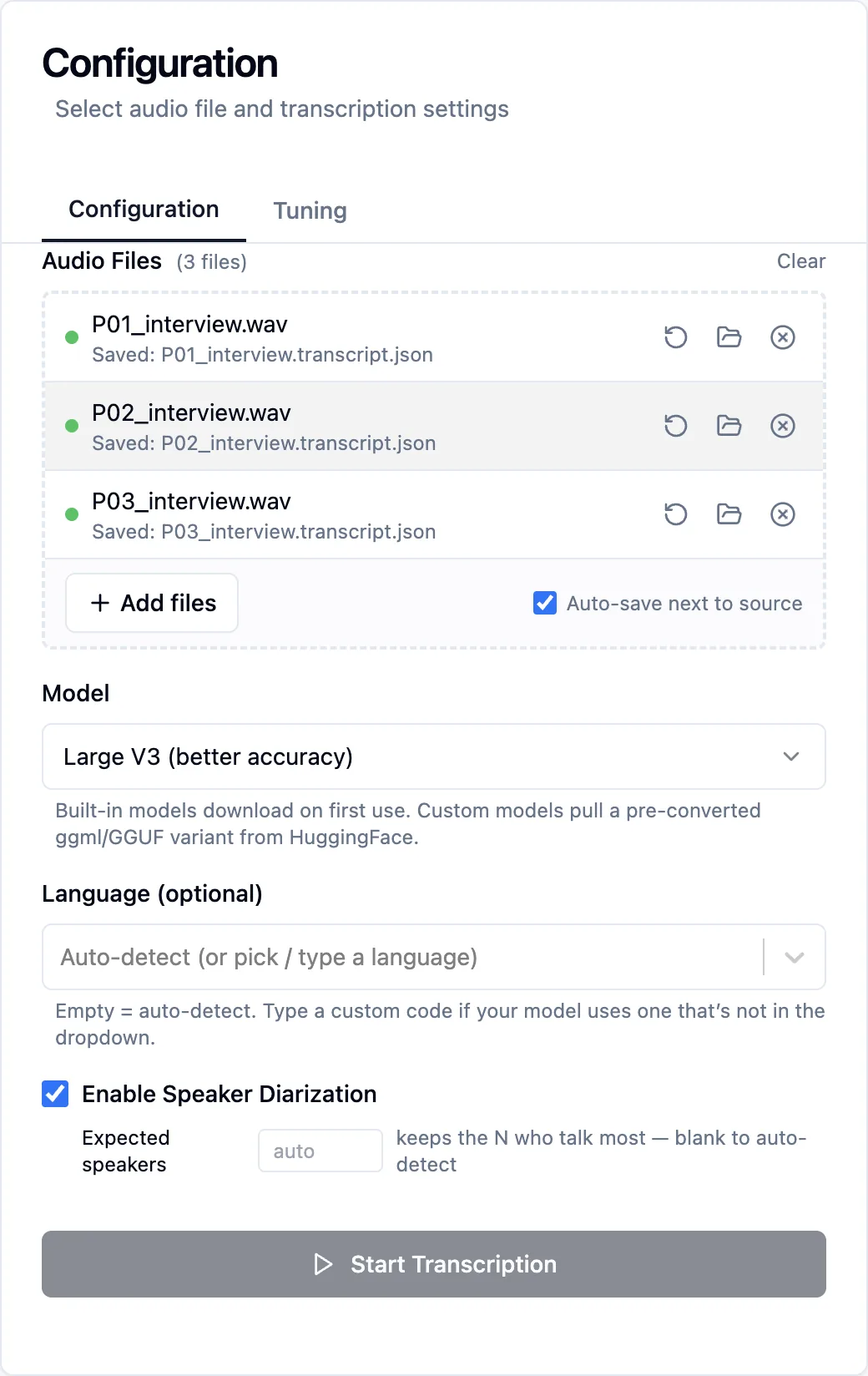This screenshot has width=868, height=1376.
Task: Remove P01_interview.wav from the list
Action: [x=782, y=337]
